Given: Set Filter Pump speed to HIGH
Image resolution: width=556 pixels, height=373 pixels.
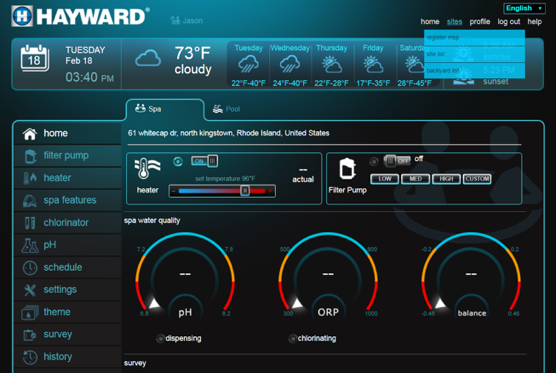Looking at the screenshot, I should 446,179.
